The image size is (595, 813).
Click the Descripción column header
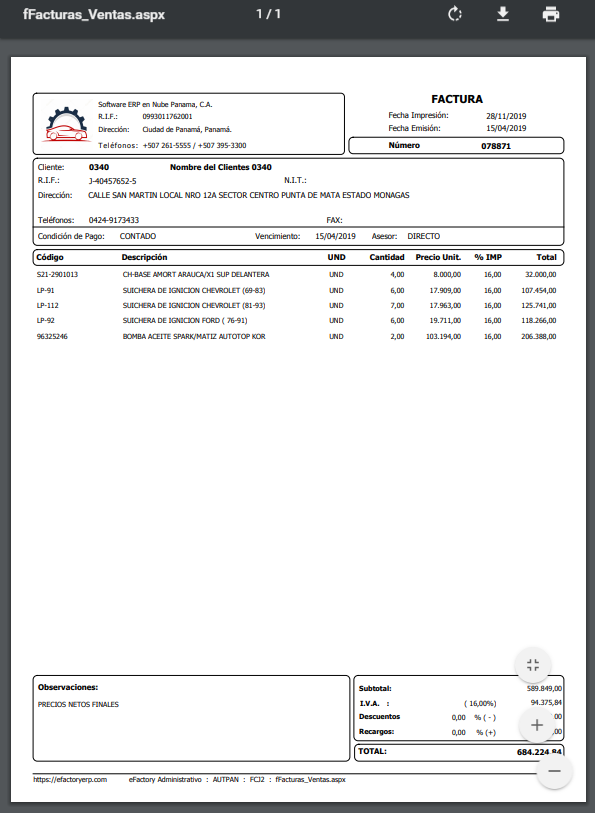tap(145, 257)
